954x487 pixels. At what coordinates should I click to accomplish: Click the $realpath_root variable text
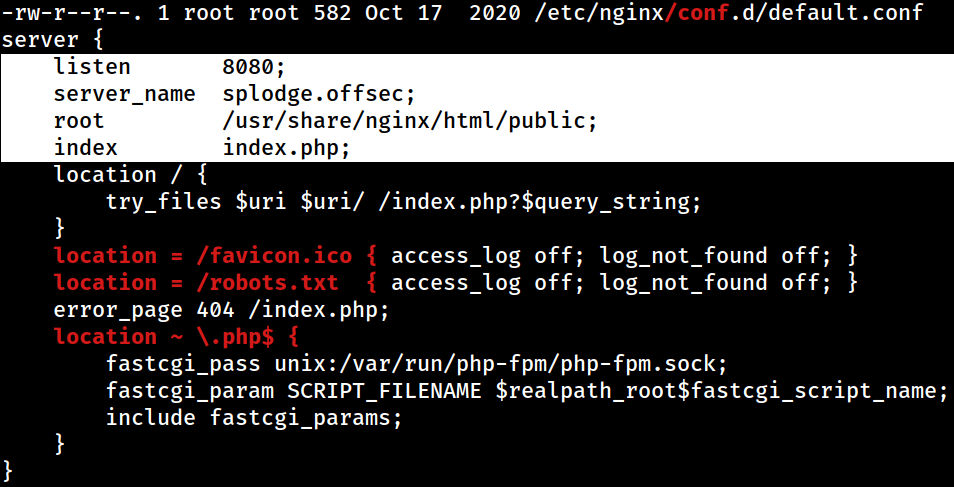click(585, 391)
